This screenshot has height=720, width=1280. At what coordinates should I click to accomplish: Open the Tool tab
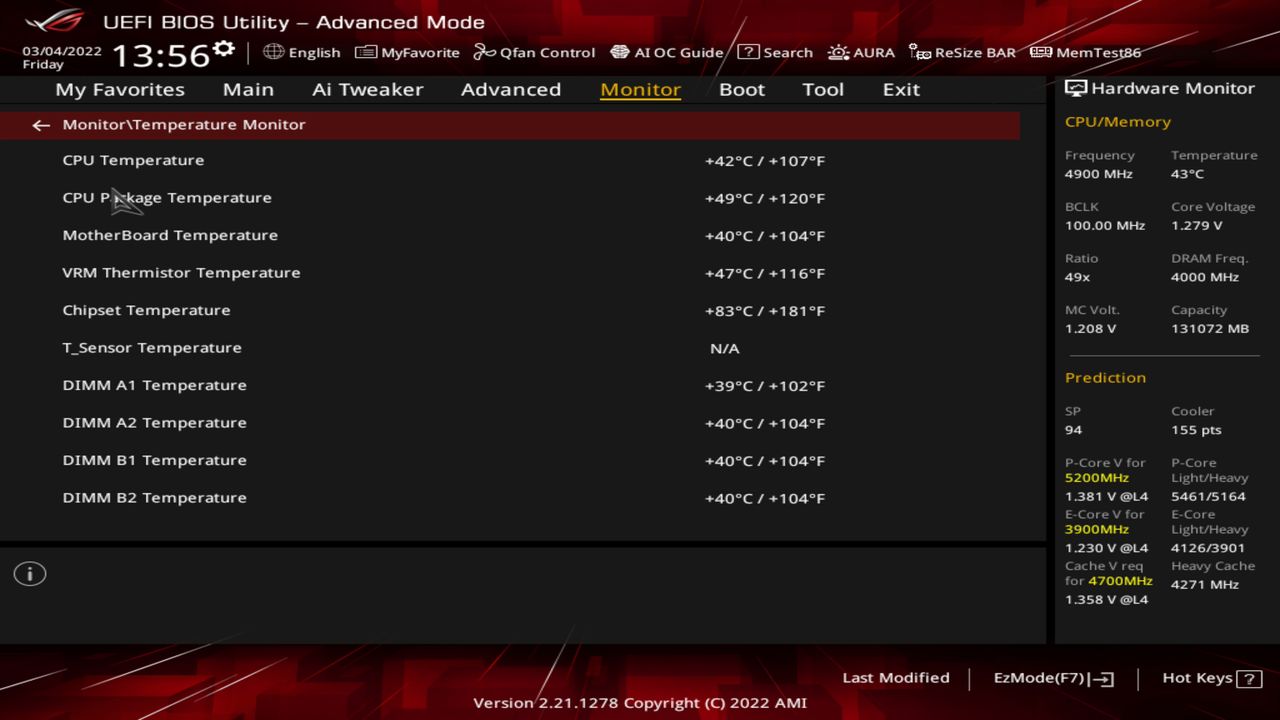(x=823, y=89)
